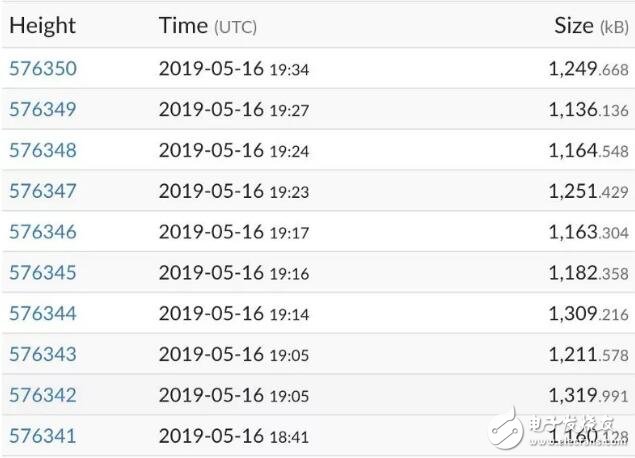This screenshot has width=635, height=458.
Task: Open block height 576348 link
Action: (43, 150)
